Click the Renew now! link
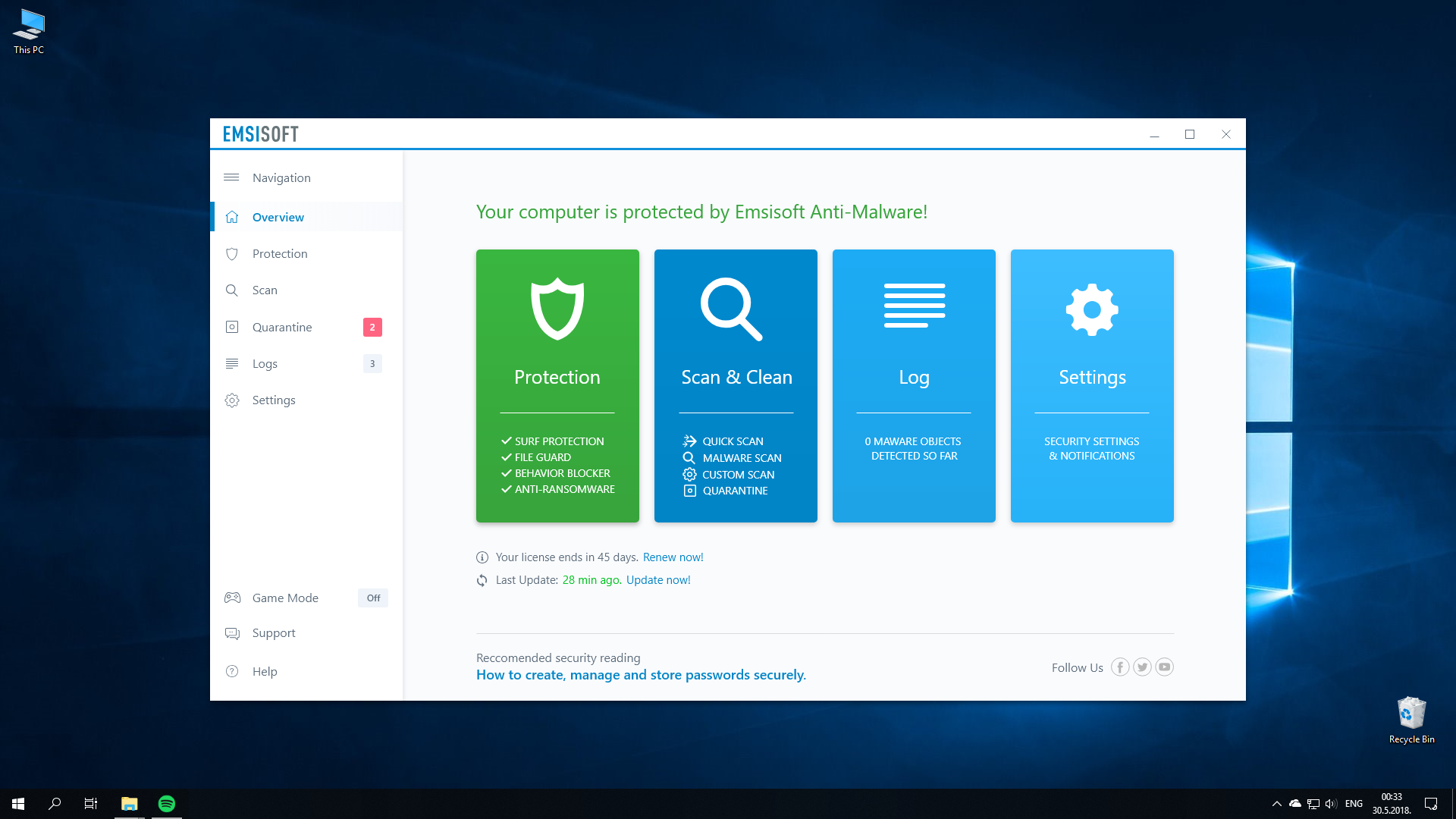The image size is (1456, 819). click(x=673, y=557)
